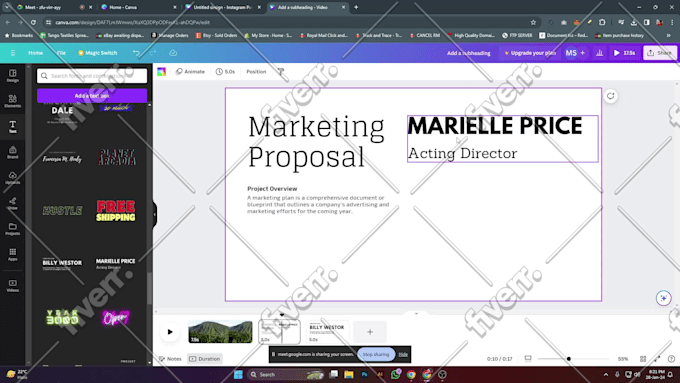Click the Hide link in sharing banner
The height and width of the screenshot is (383, 680).
coord(403,354)
